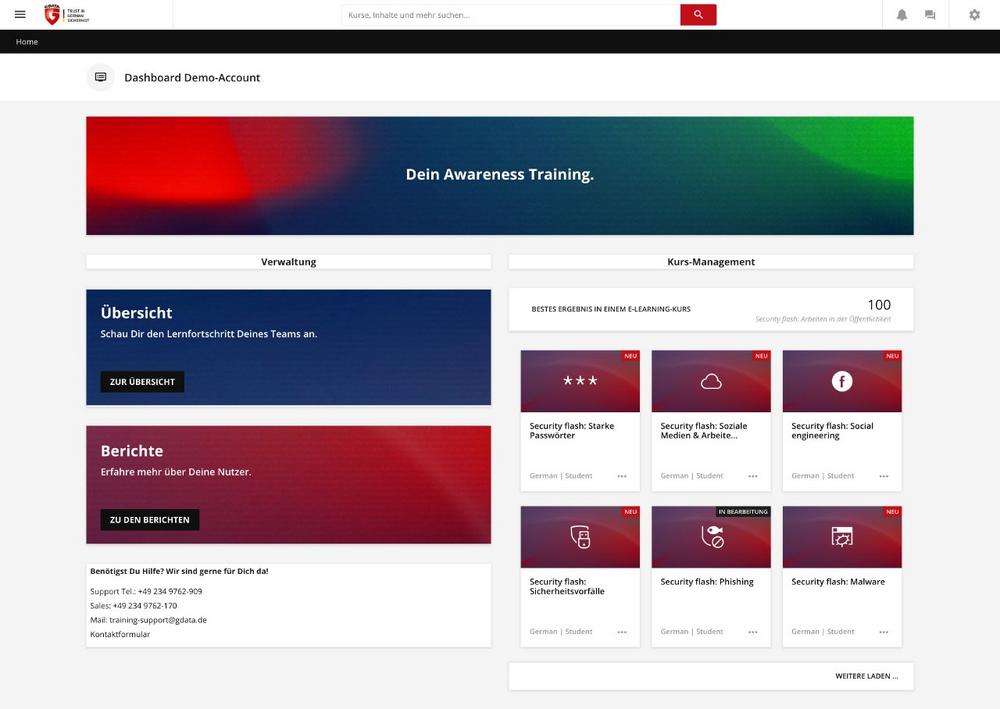Viewport: 1000px width, 709px height.
Task: Select the Home breadcrumb item
Action: 27,42
